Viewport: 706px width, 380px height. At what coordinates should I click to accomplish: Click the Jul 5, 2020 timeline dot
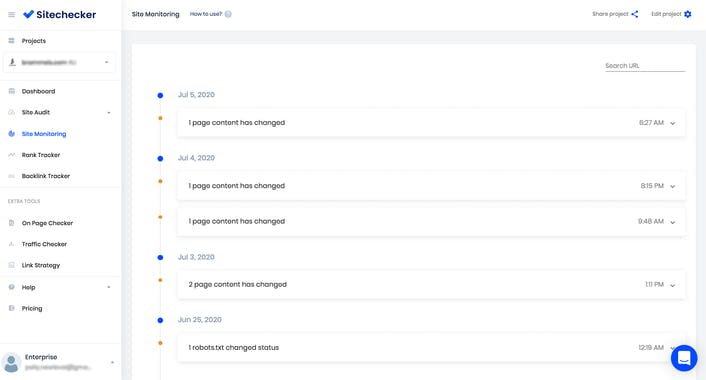(160, 95)
